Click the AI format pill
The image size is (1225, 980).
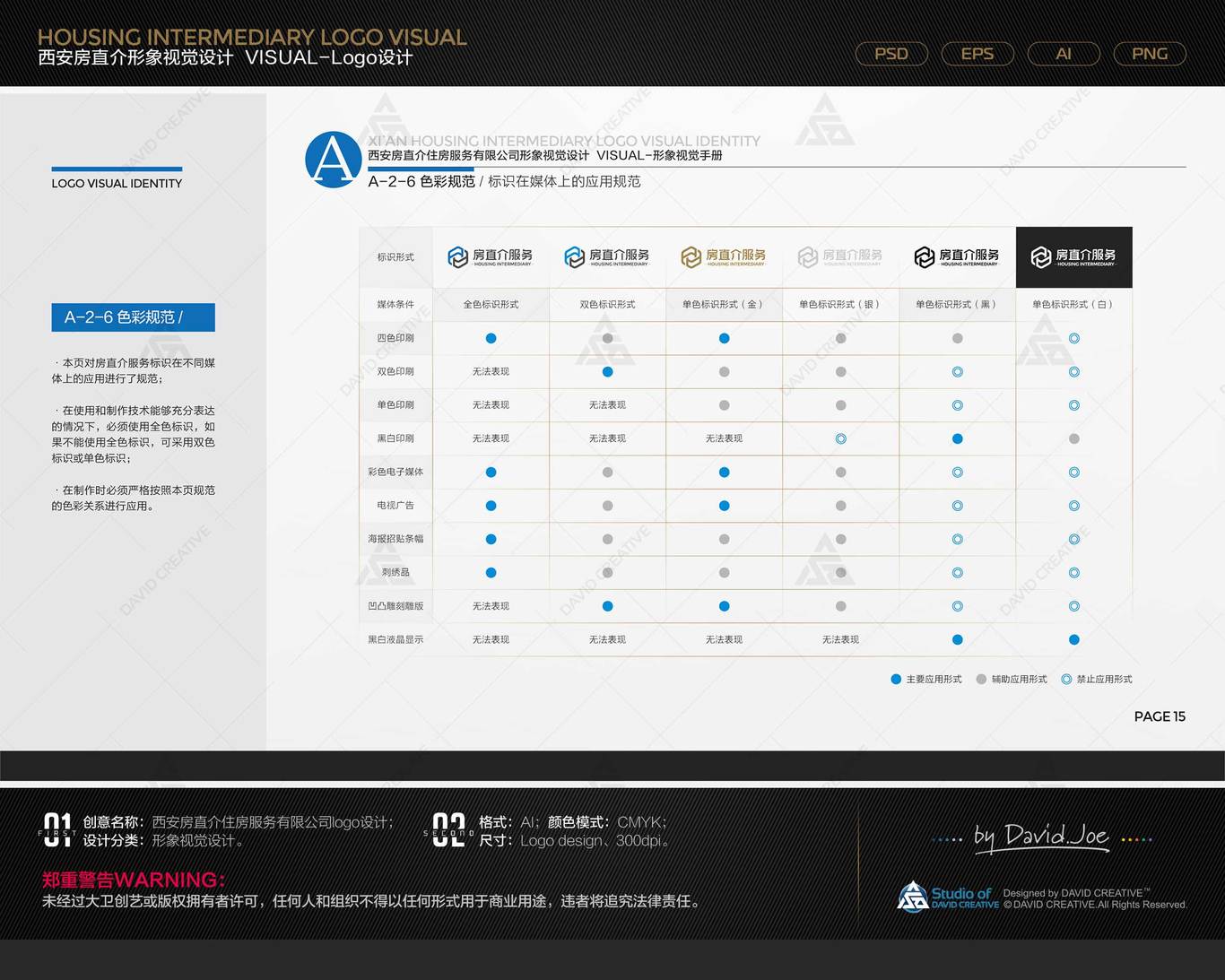pos(1064,54)
